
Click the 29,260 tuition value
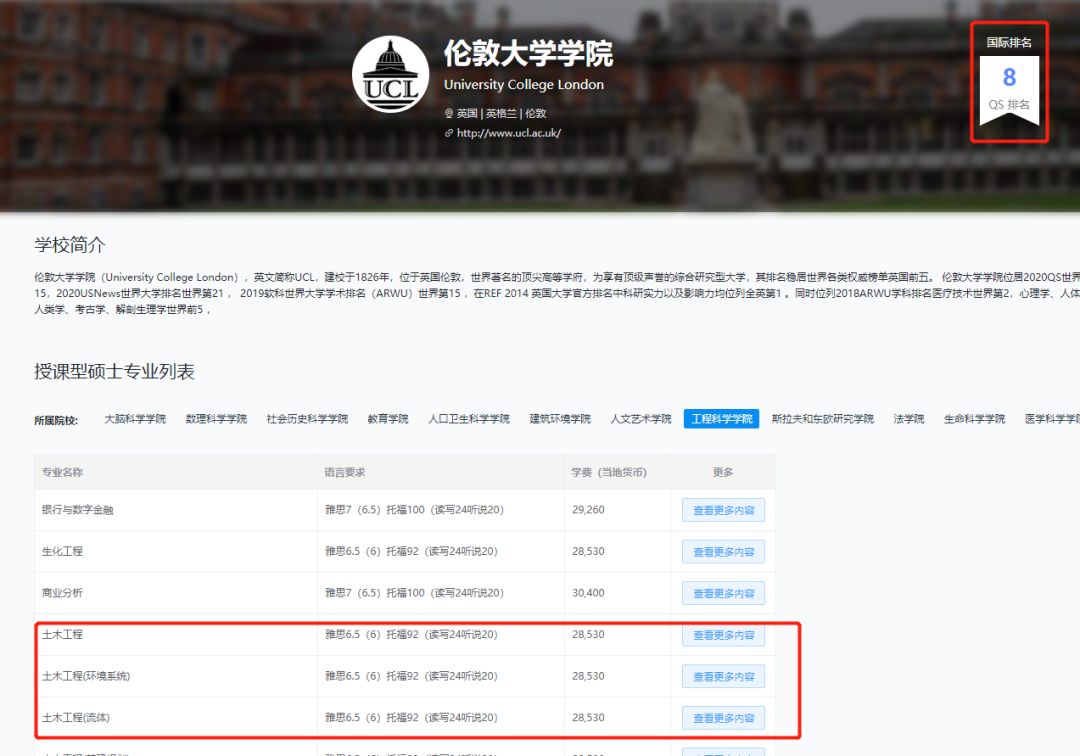(588, 510)
